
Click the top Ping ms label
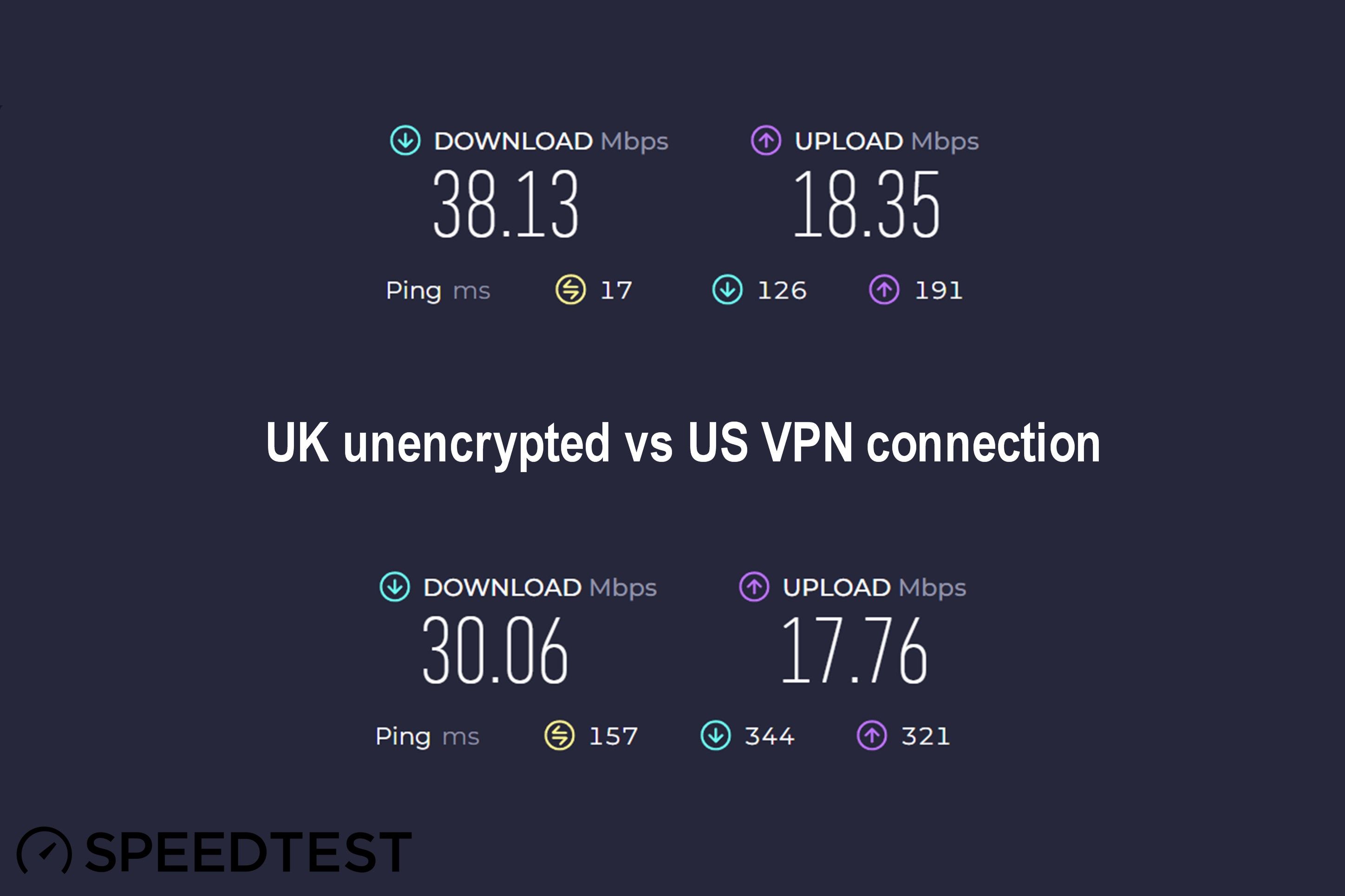click(x=438, y=291)
